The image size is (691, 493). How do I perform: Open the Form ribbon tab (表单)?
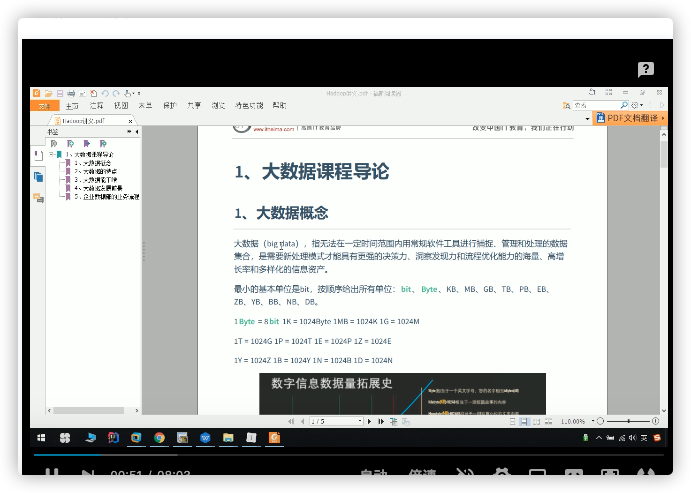pos(145,106)
